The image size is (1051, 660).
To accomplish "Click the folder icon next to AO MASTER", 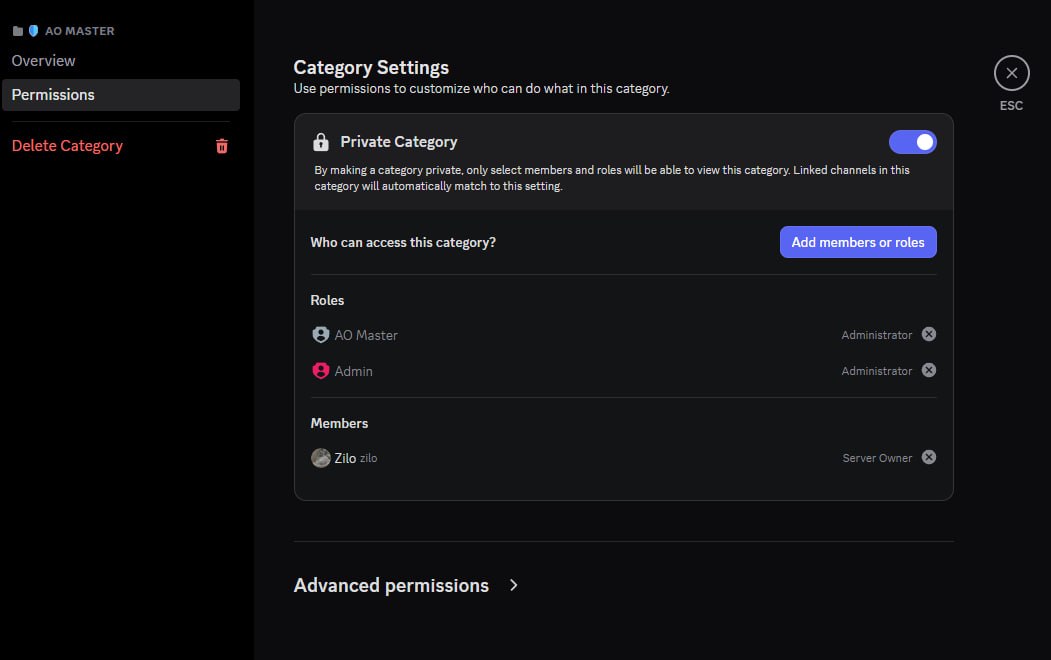I will pyautogui.click(x=18, y=31).
